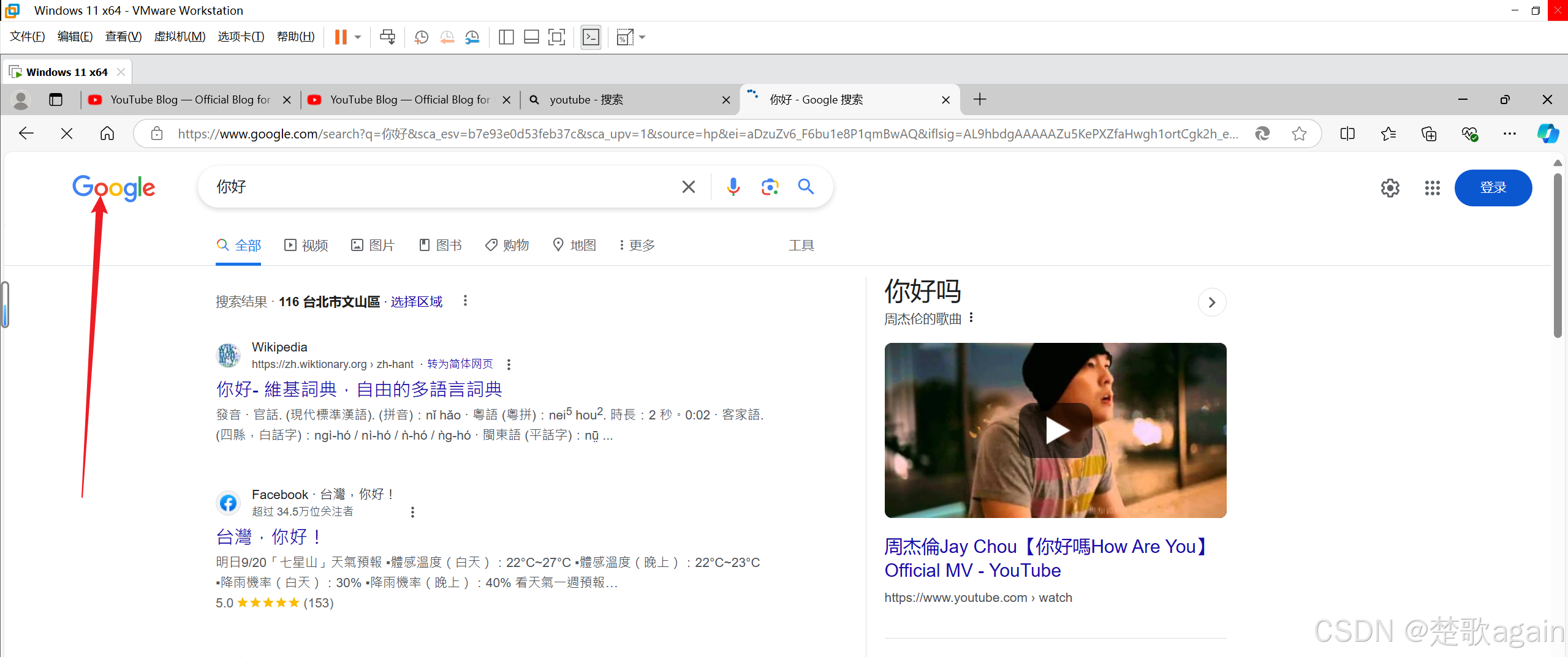Open the Google apps grid icon
This screenshot has width=1568, height=657.
[x=1432, y=188]
